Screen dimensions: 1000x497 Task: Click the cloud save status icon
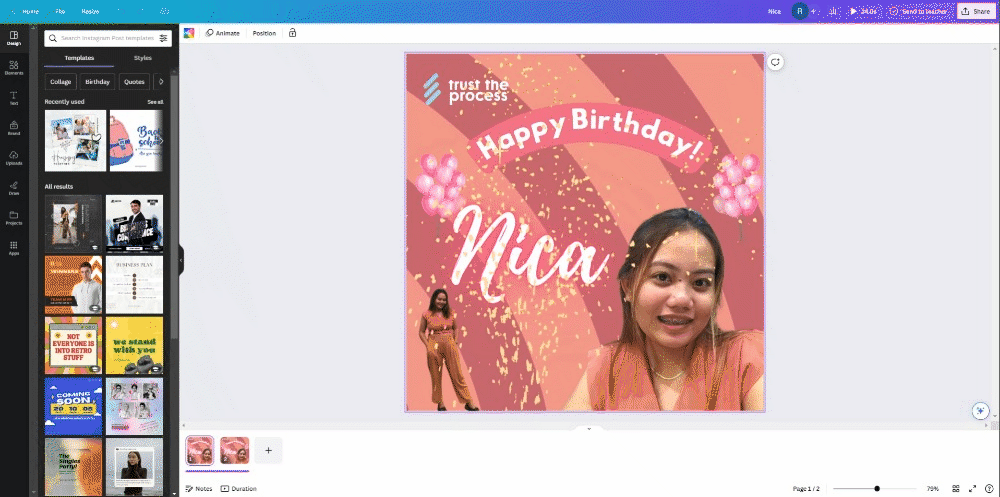[164, 11]
